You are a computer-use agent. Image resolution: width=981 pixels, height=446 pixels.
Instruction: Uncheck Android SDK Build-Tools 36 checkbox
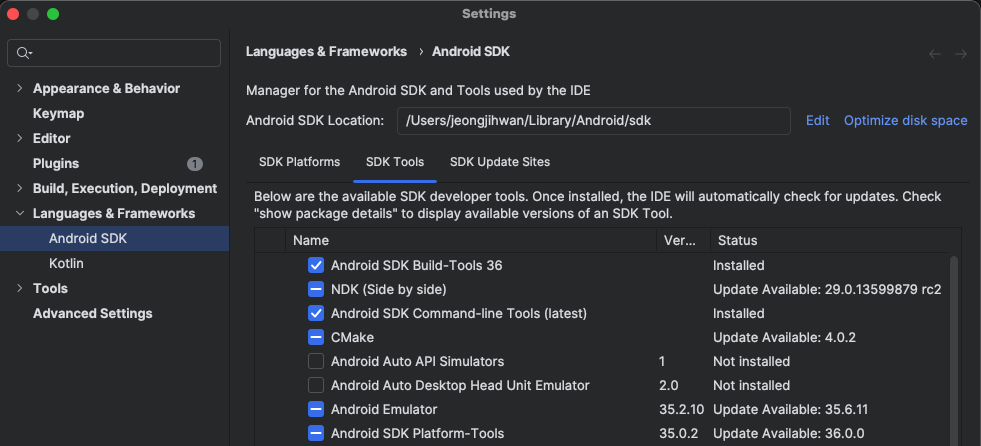tap(316, 265)
